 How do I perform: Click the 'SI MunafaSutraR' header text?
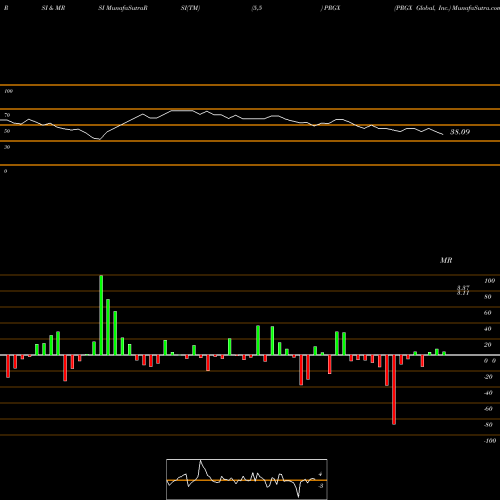123,8
